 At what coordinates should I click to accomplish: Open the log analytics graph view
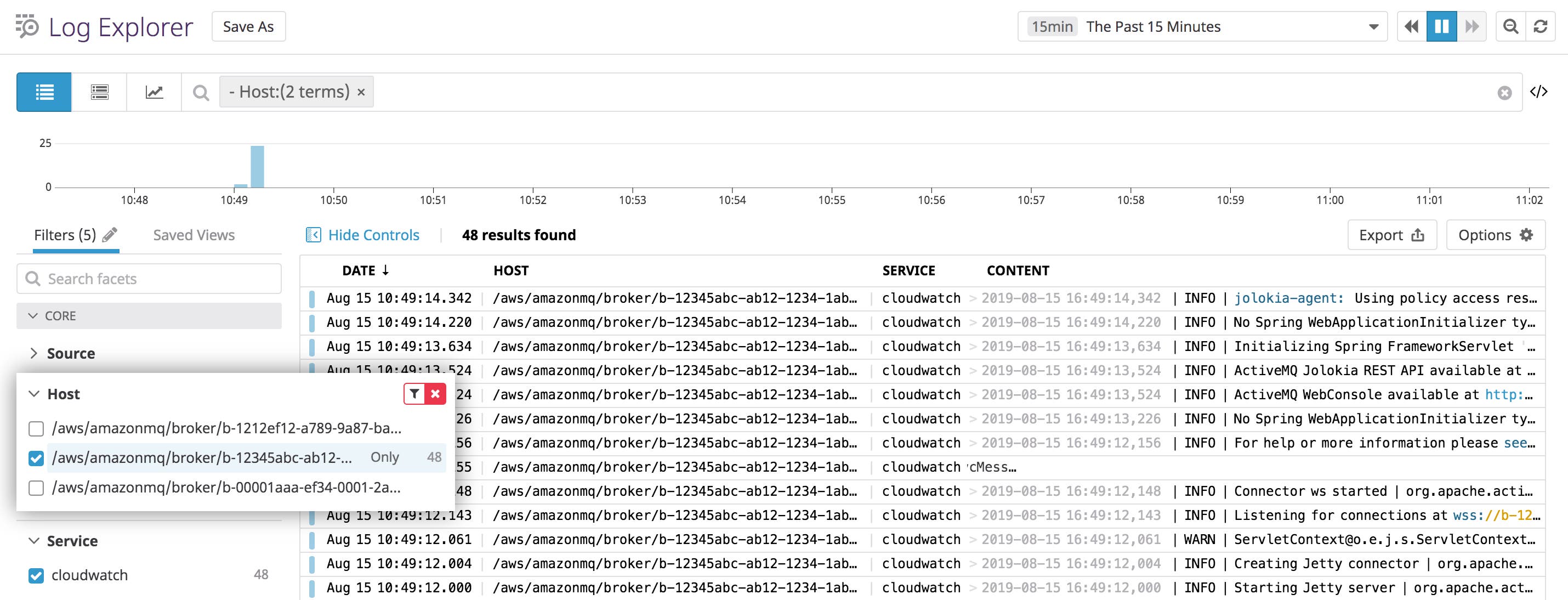point(154,92)
